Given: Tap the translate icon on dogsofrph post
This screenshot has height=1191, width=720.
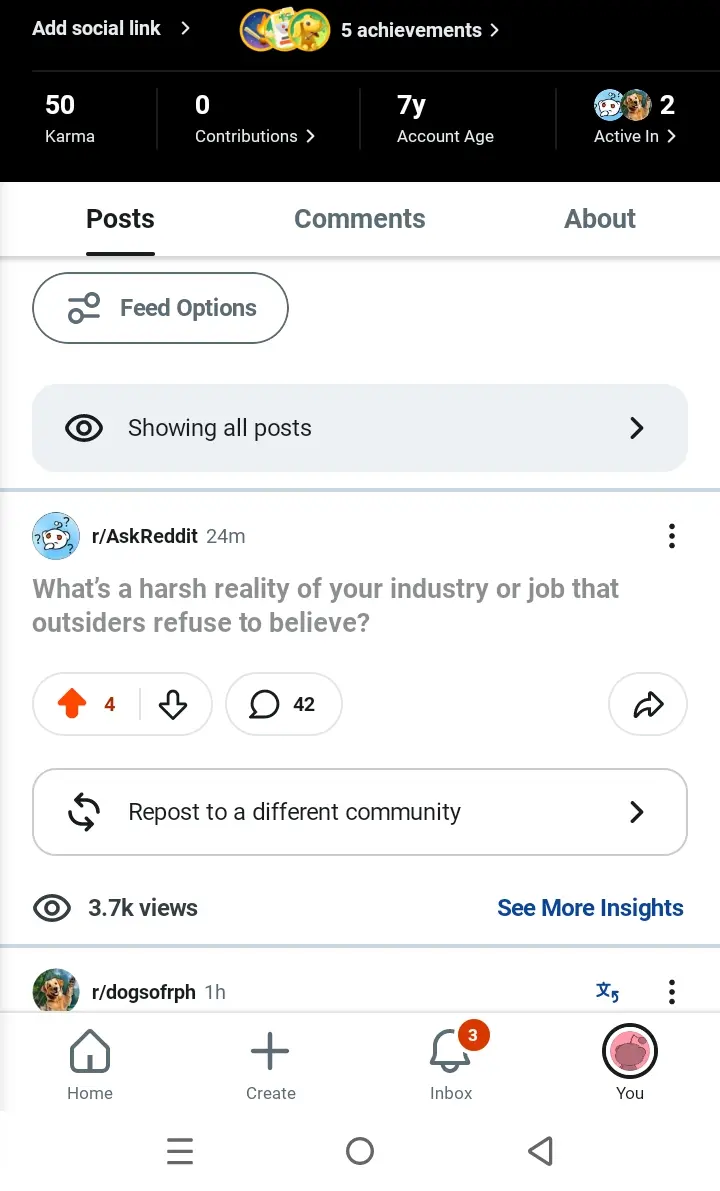Looking at the screenshot, I should point(607,991).
